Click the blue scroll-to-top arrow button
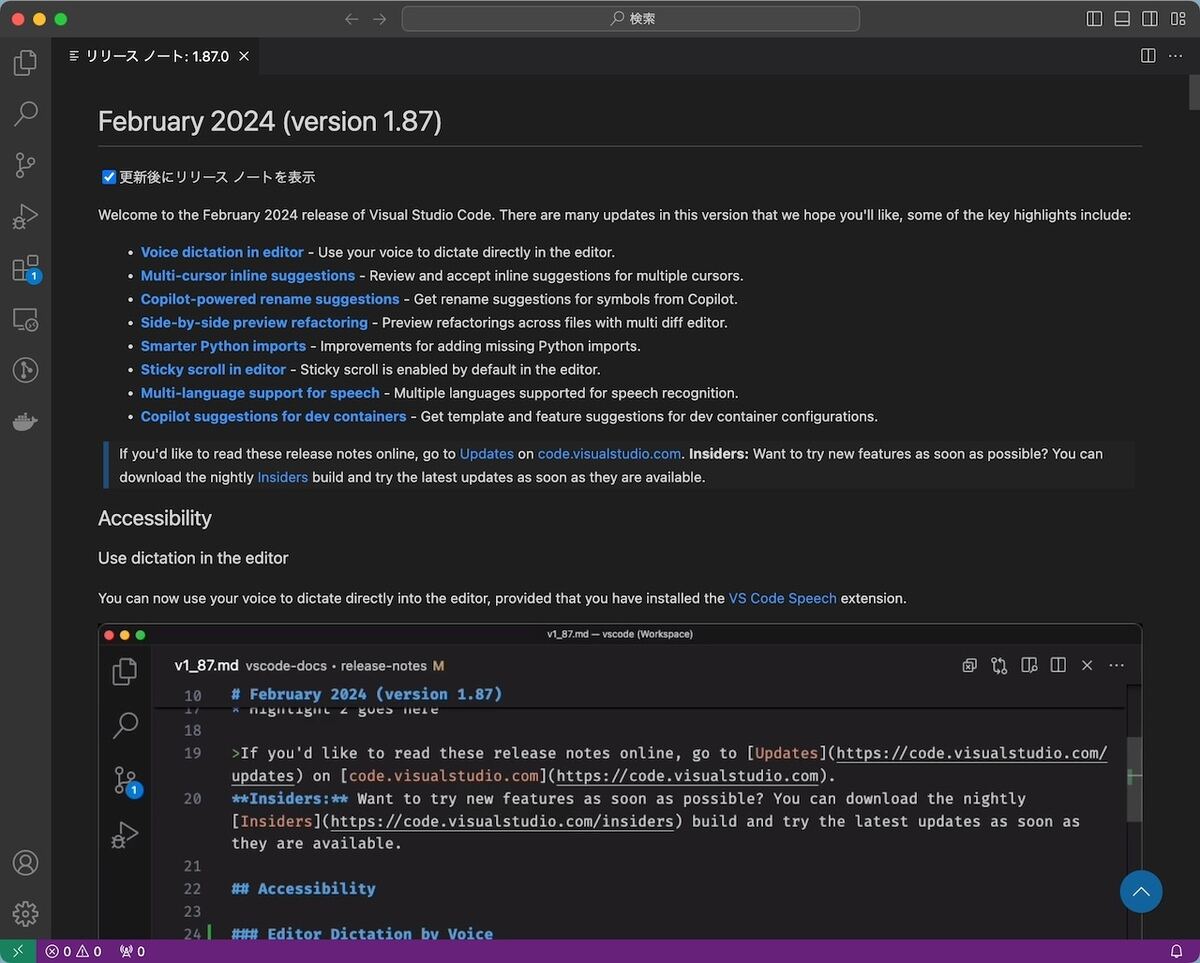 (x=1141, y=891)
